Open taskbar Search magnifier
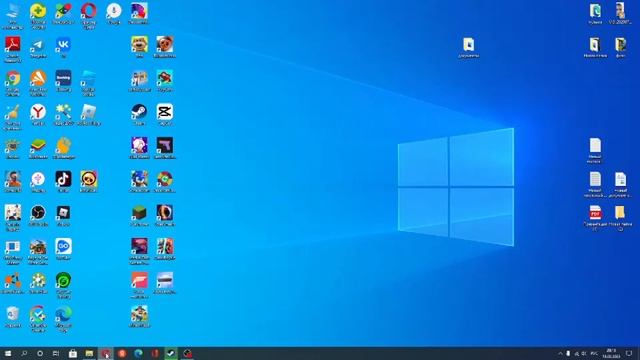 coord(24,353)
